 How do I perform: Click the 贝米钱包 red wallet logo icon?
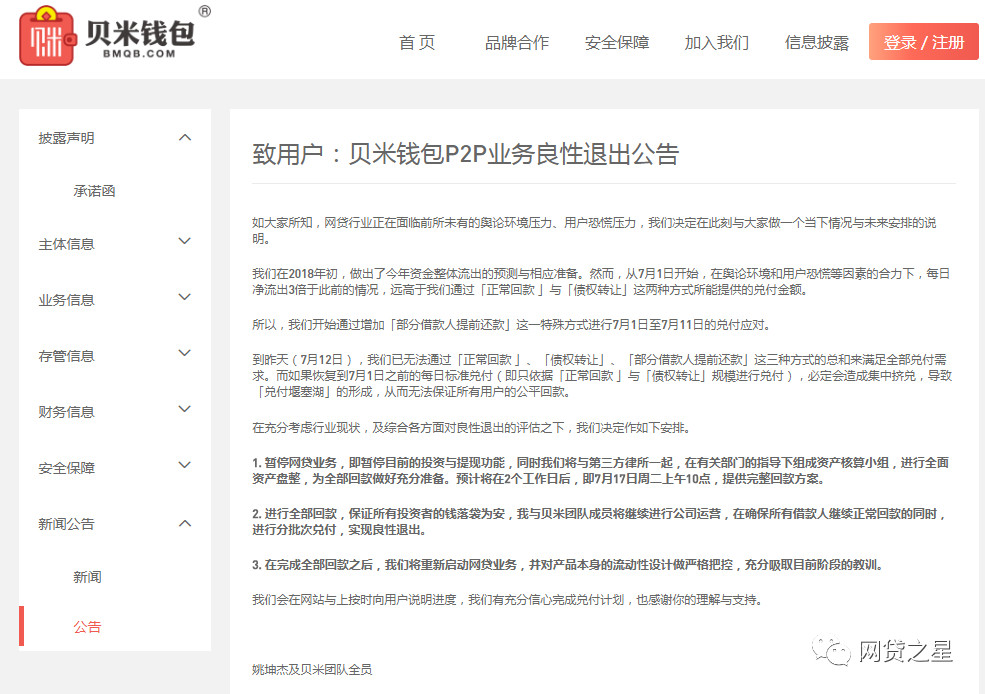(48, 36)
